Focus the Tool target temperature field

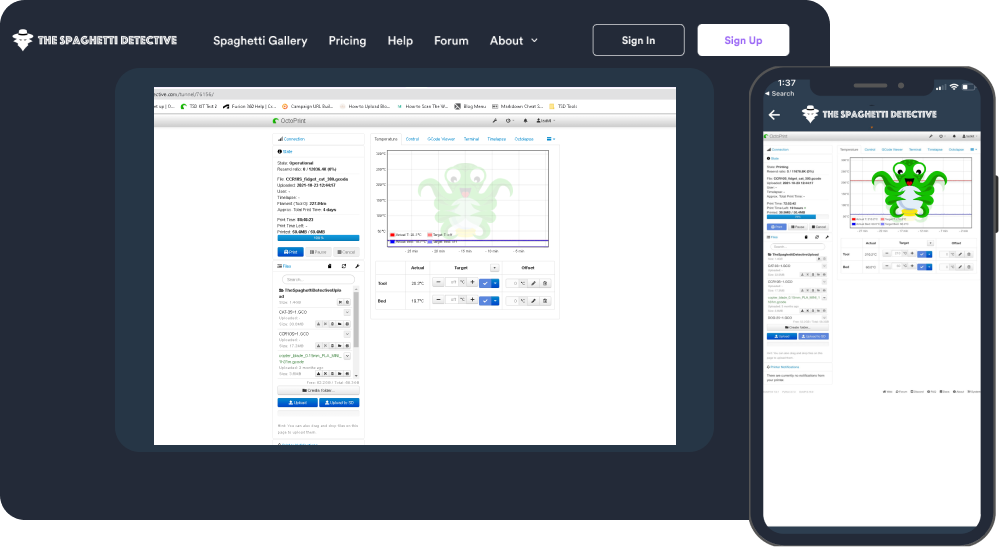tap(452, 282)
